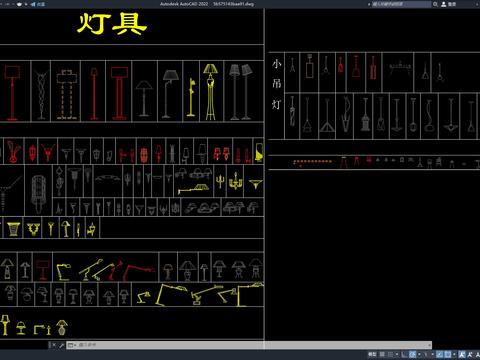Image resolution: width=480 pixels, height=360 pixels.
Task: Click the Share button in quick access toolbar
Action: point(38,4)
